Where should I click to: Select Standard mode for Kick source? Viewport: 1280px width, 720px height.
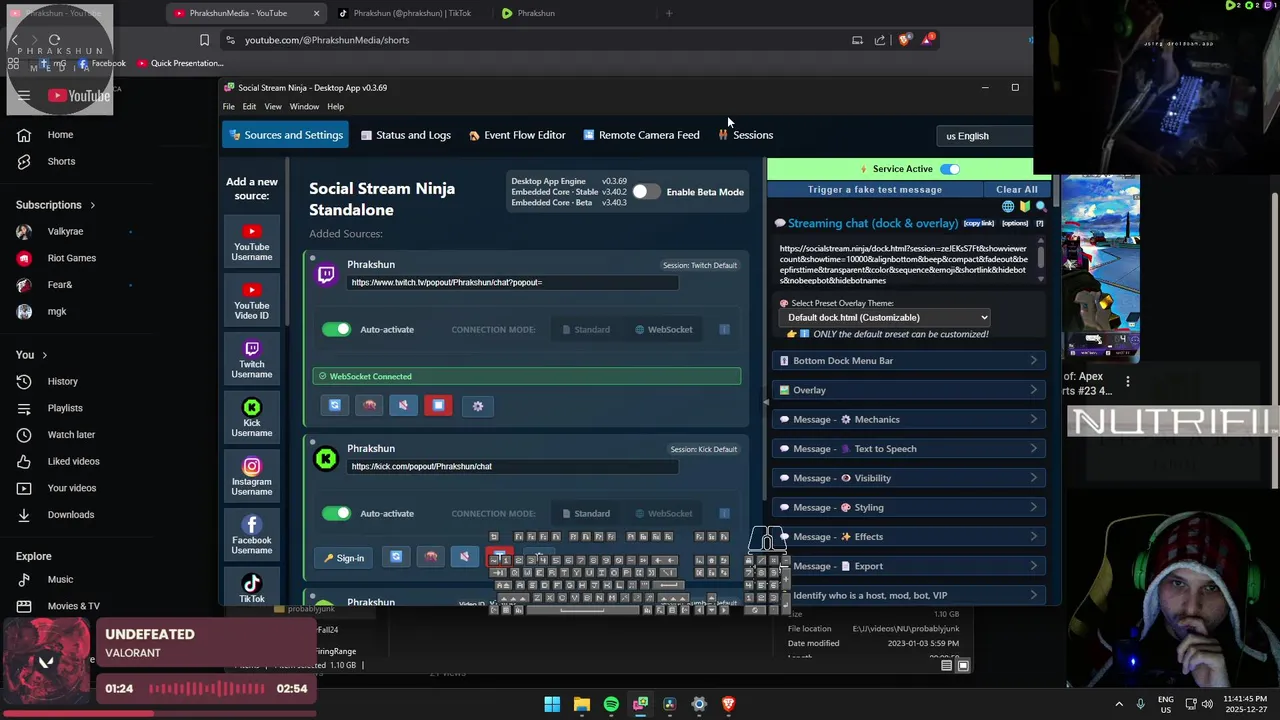[586, 513]
